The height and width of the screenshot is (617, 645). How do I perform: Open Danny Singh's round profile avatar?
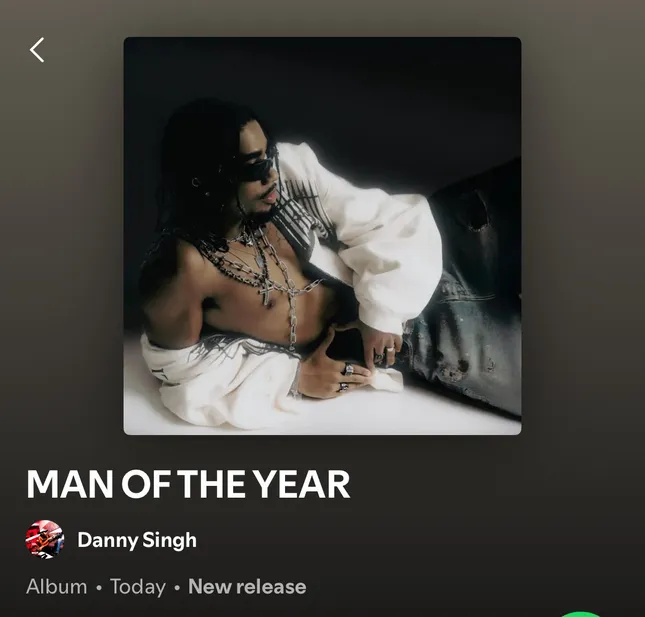45,540
